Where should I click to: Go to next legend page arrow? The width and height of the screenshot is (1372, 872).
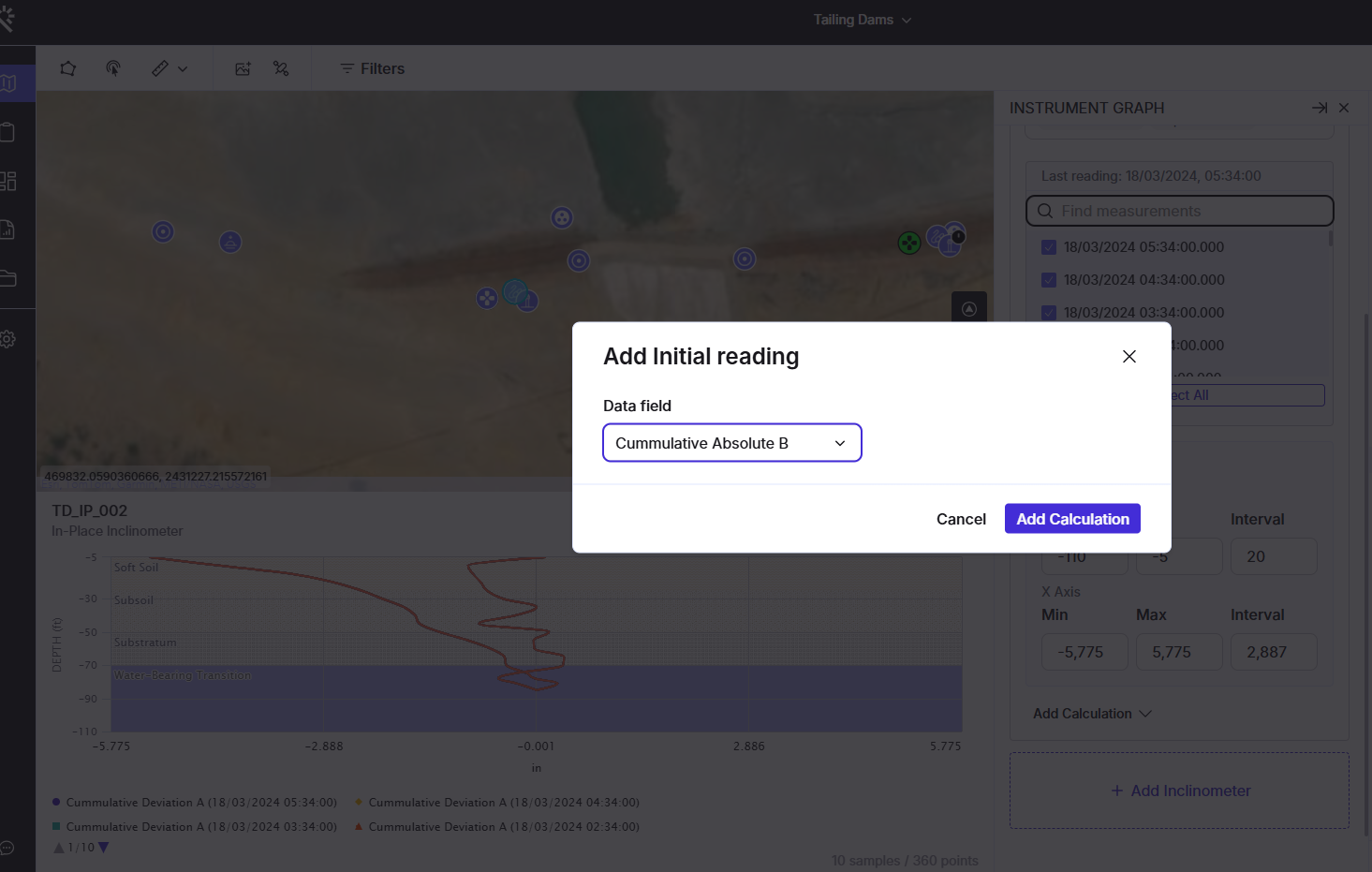104,848
